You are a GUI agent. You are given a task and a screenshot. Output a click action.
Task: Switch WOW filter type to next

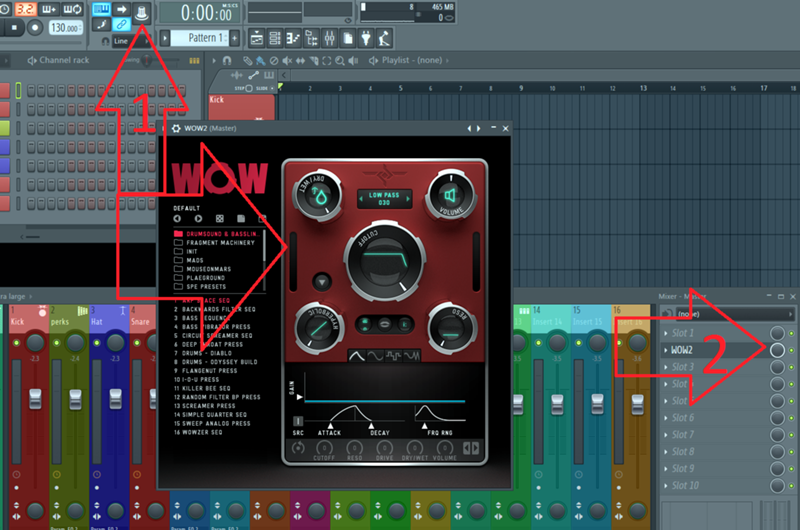coord(408,198)
